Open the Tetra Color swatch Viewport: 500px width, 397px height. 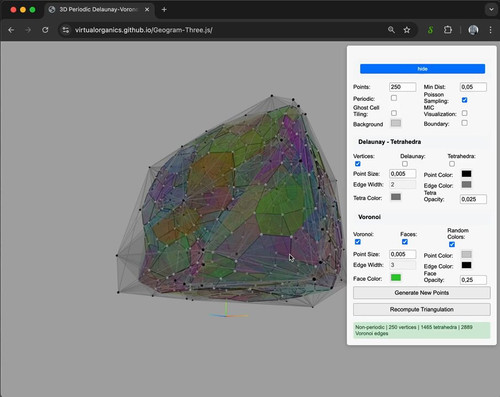click(x=396, y=197)
